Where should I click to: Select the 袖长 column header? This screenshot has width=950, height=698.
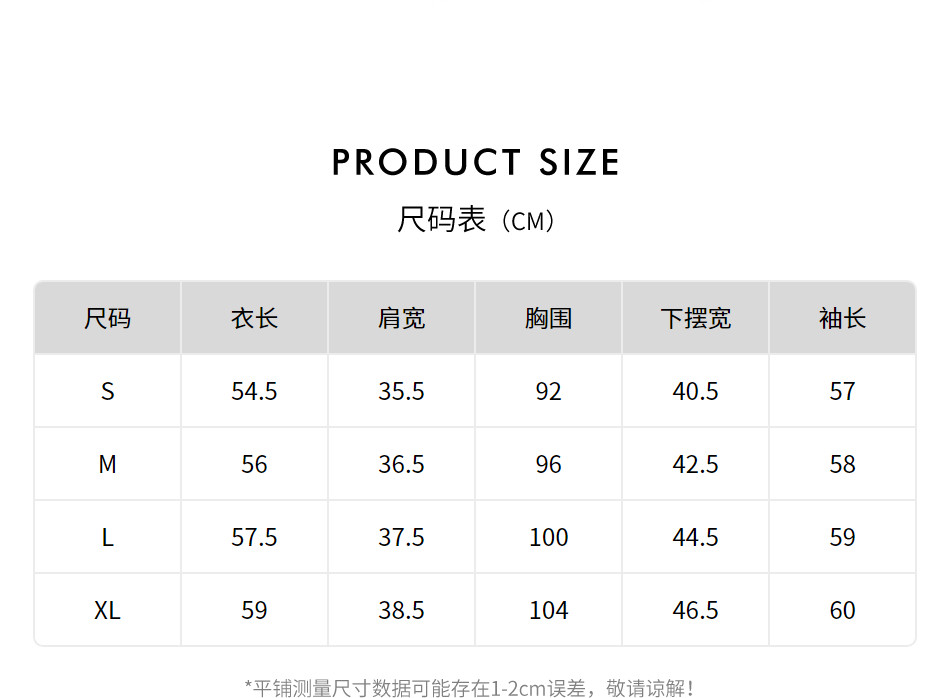(x=842, y=319)
